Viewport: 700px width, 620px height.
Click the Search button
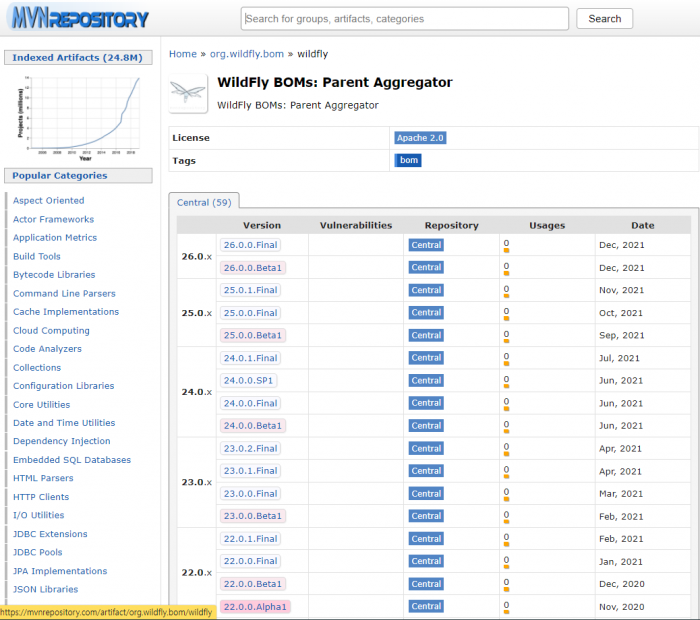pos(604,19)
